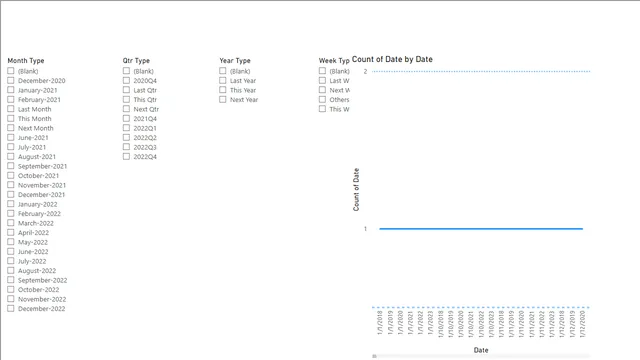
Task: Tick the 2020Q4 checkbox
Action: click(x=126, y=80)
